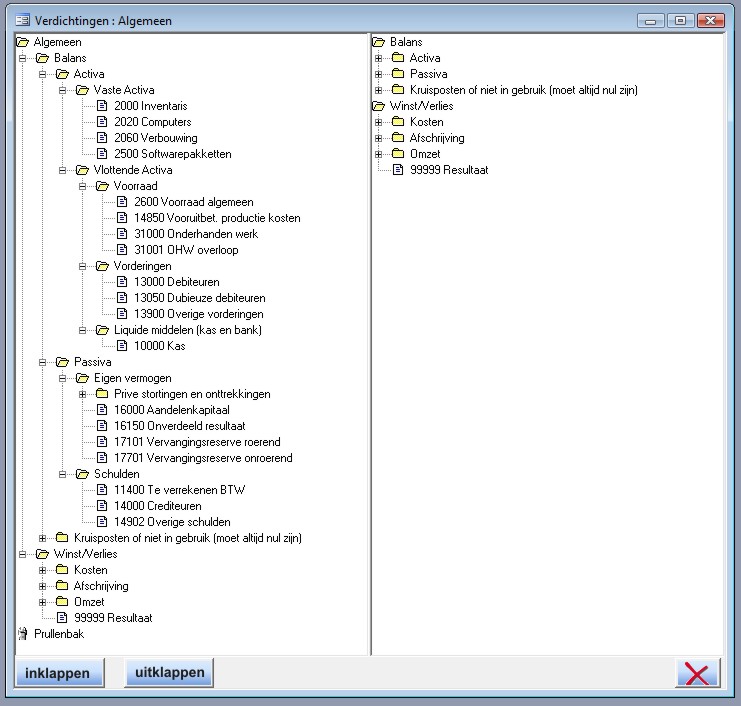Viewport: 741px width, 706px height.
Task: Maximize the Verdichtingen window
Action: (680, 21)
